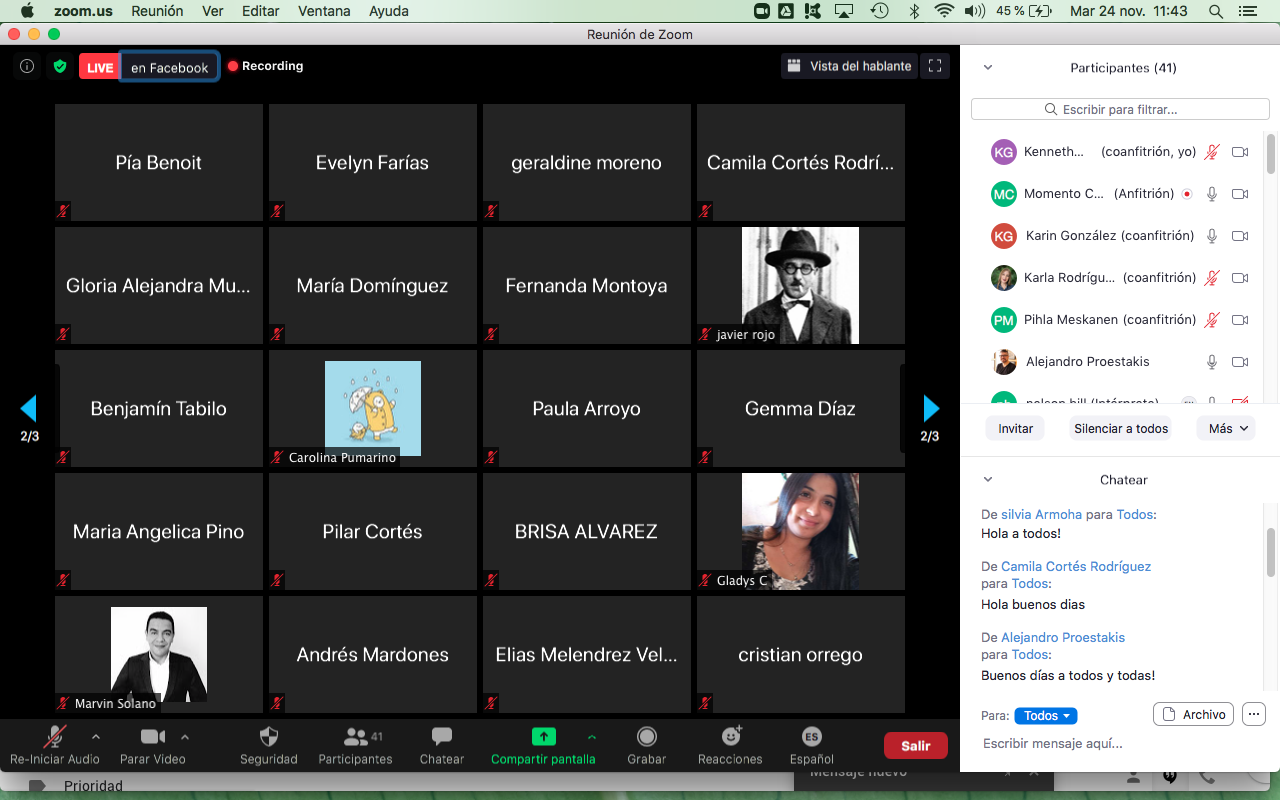
Task: Switch to Vista del hablante
Action: point(849,66)
